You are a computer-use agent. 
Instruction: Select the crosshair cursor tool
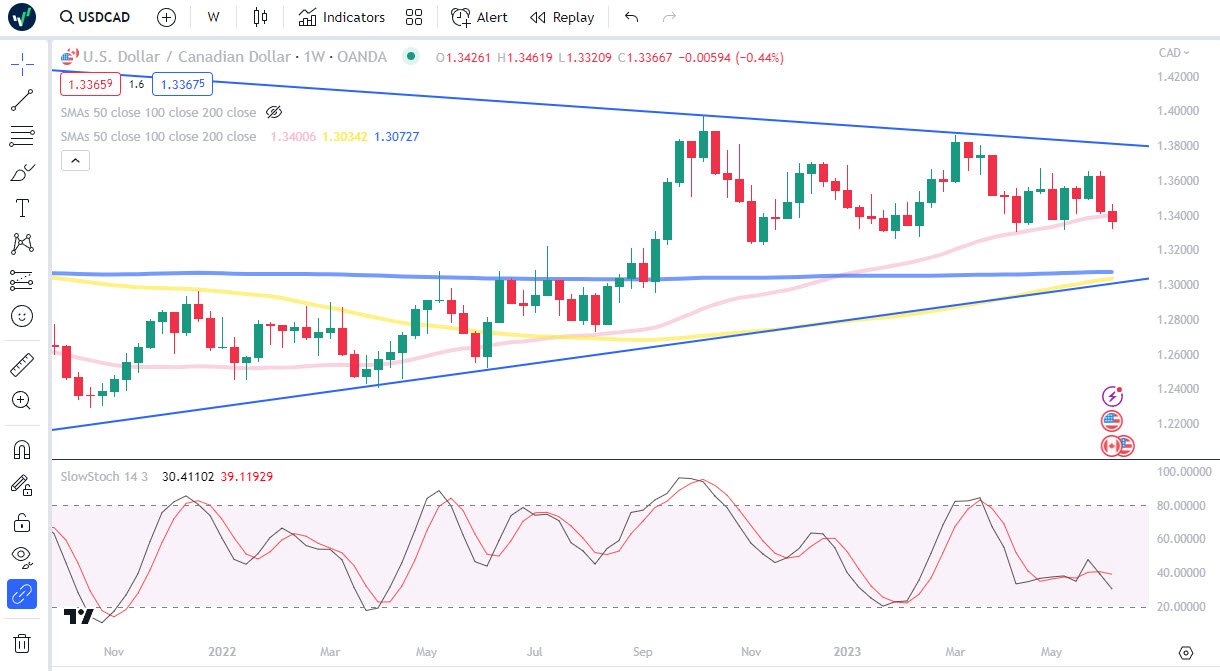coord(22,65)
